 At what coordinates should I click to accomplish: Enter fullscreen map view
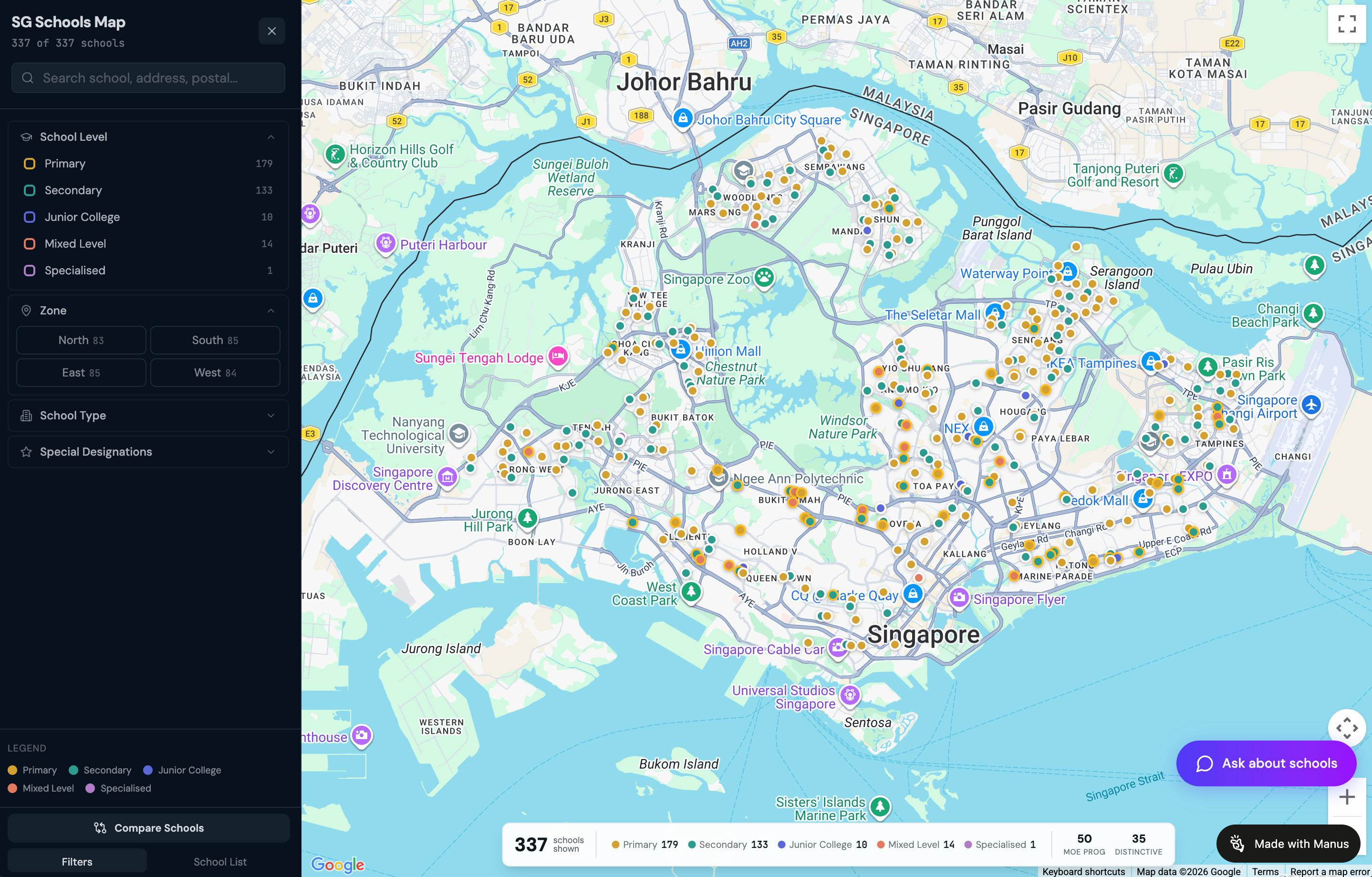click(1347, 23)
